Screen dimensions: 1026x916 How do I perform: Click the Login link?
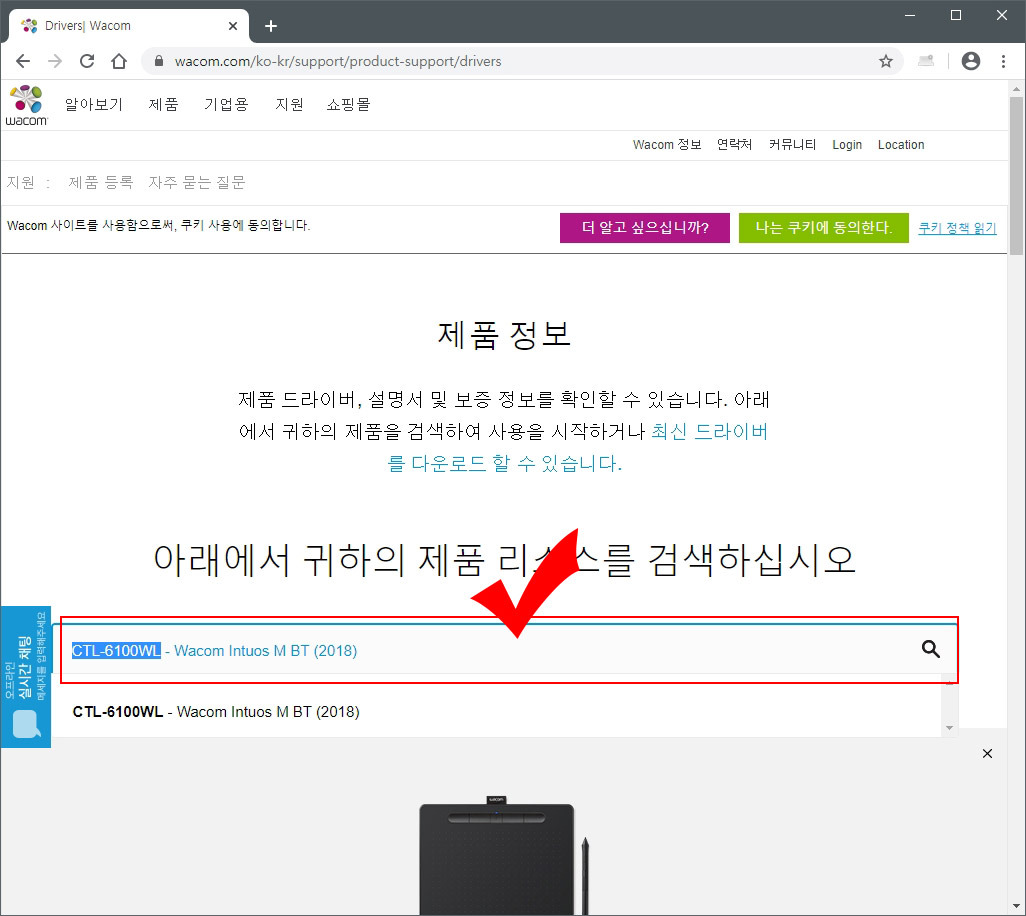click(x=847, y=145)
